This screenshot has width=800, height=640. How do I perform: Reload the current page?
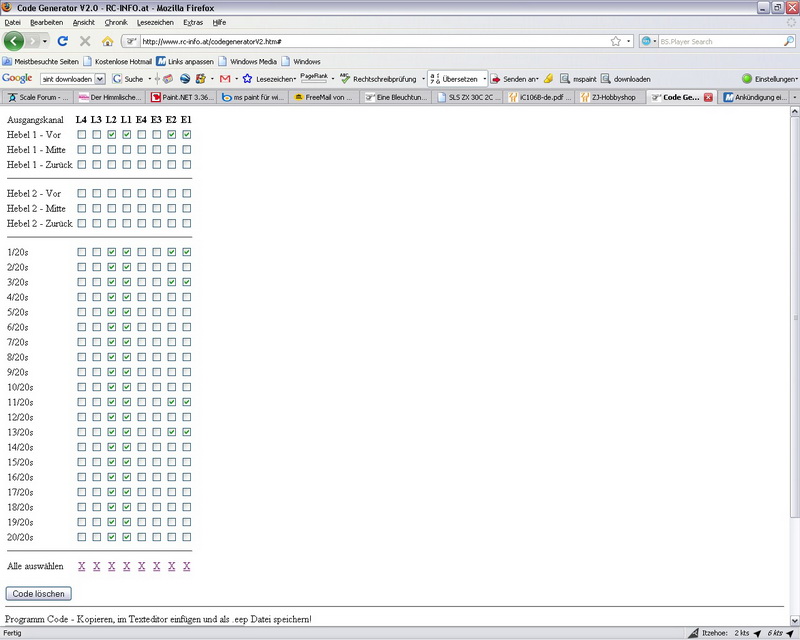pos(62,41)
